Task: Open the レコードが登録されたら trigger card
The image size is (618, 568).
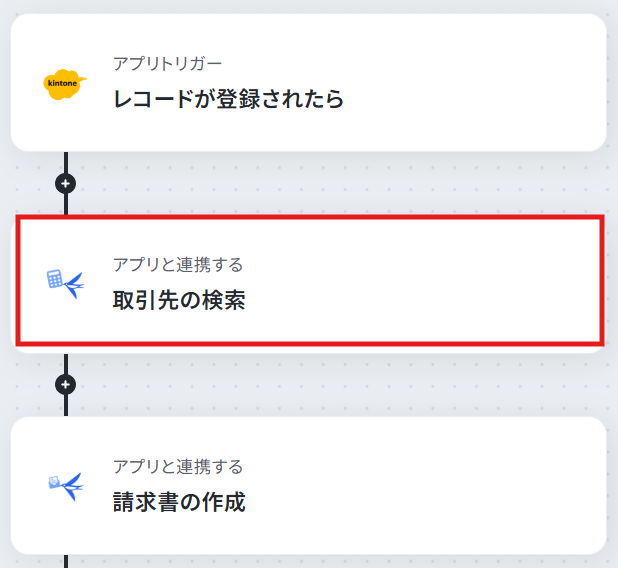Action: pos(309,83)
